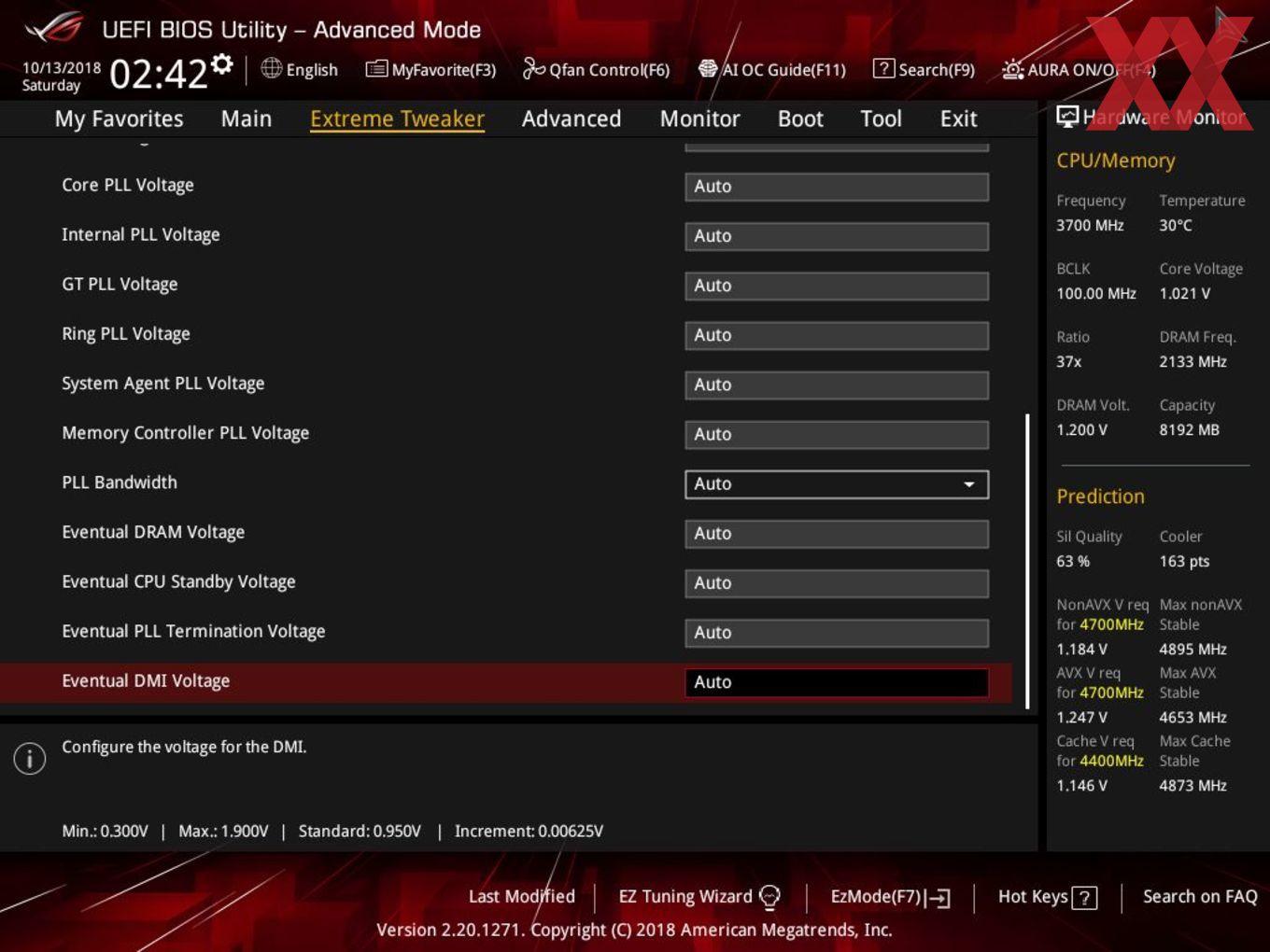Click the Hot Keys question mark icon

[1084, 898]
